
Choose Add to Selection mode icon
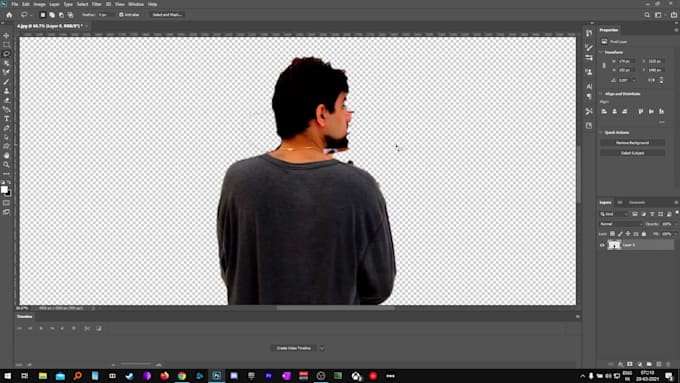tap(52, 15)
